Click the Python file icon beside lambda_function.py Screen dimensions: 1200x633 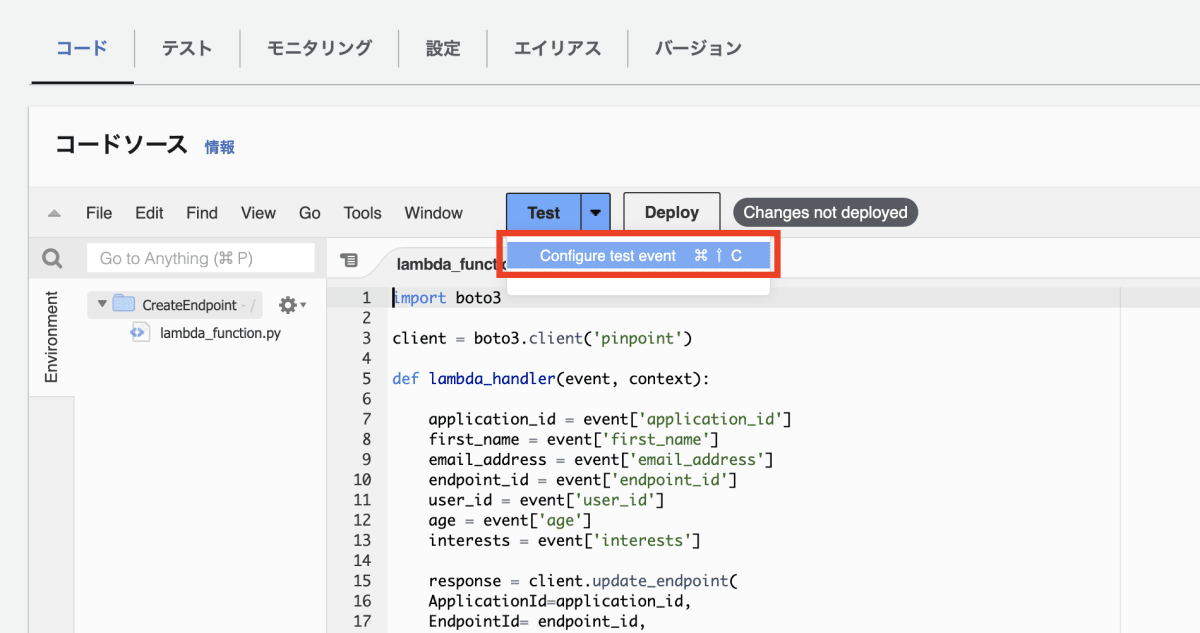click(140, 333)
